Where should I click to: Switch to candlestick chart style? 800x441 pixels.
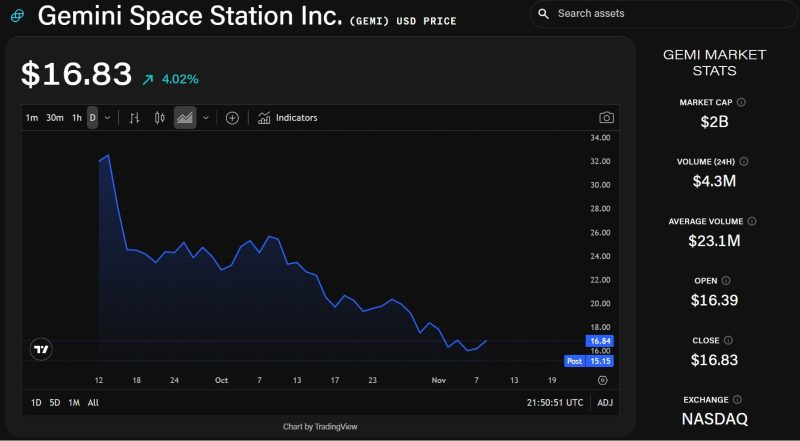159,118
